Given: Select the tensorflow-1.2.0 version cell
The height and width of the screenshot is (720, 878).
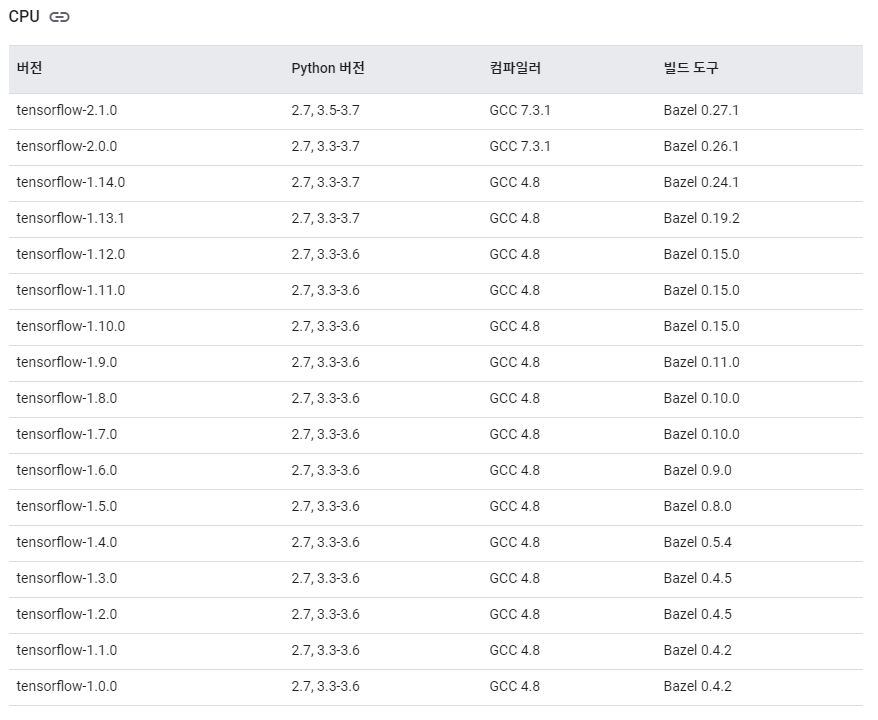Looking at the screenshot, I should [x=67, y=615].
